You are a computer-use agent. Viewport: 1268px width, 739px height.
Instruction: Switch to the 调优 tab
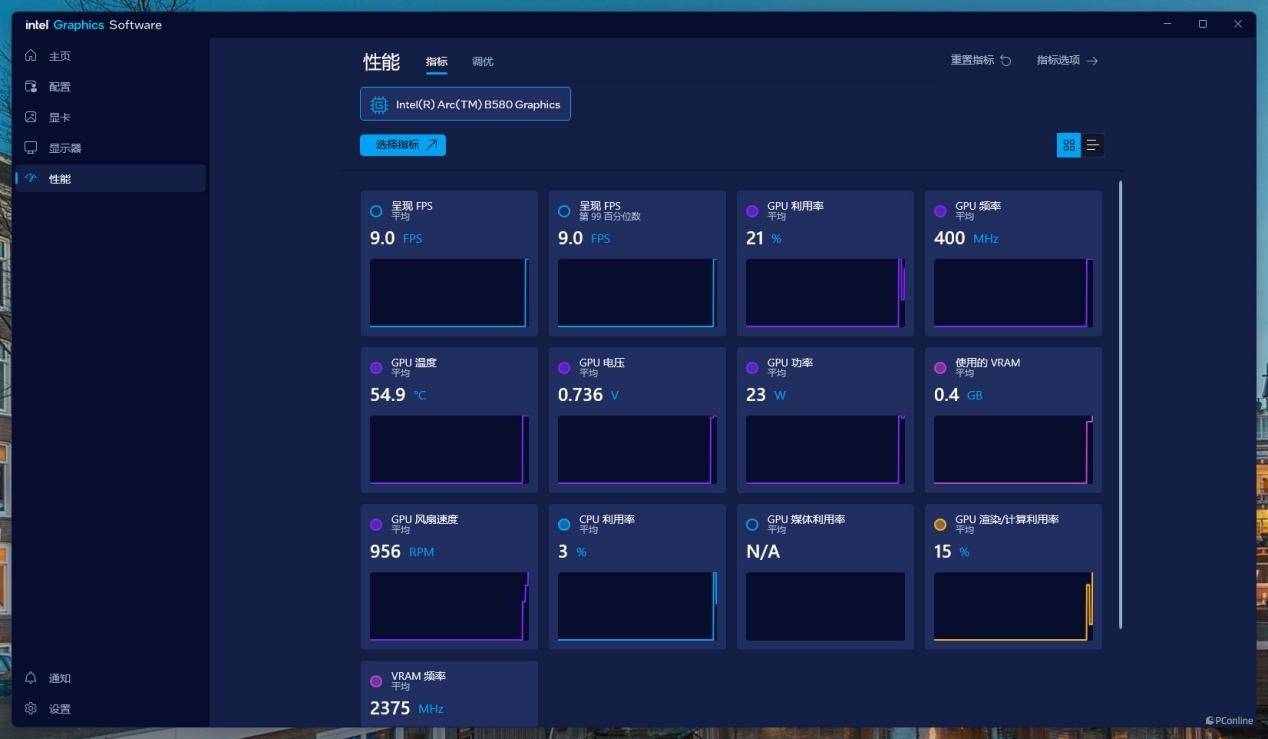[482, 62]
